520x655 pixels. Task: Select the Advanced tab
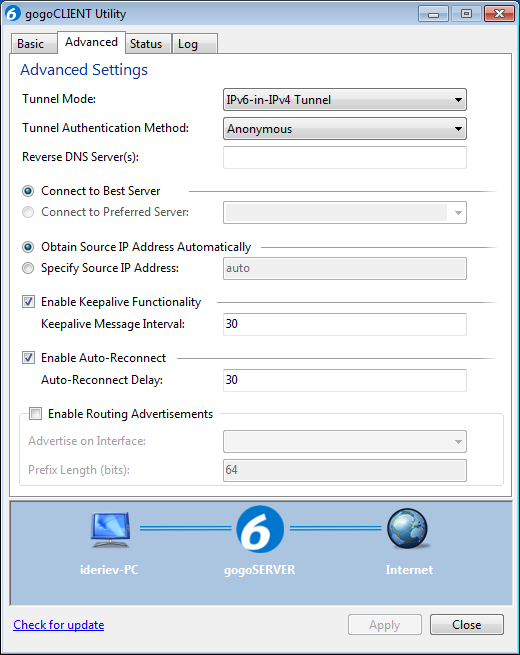click(91, 42)
